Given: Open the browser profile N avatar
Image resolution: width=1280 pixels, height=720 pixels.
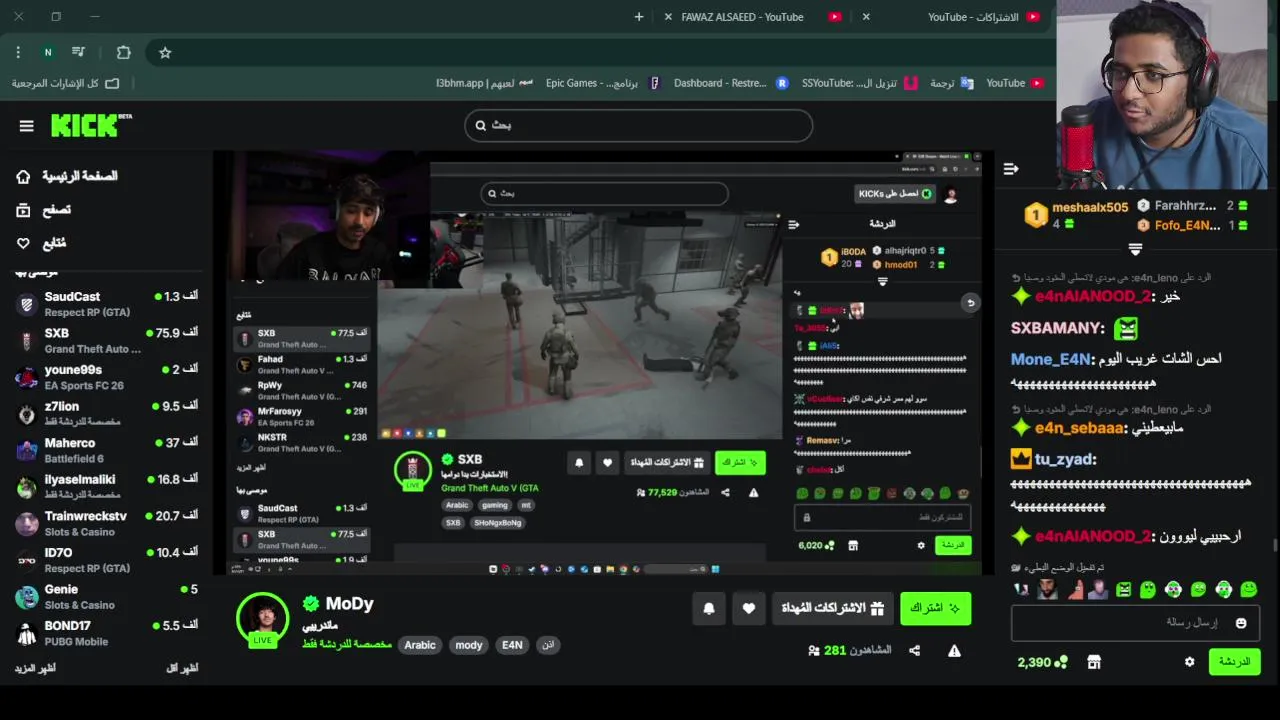Looking at the screenshot, I should [x=47, y=53].
